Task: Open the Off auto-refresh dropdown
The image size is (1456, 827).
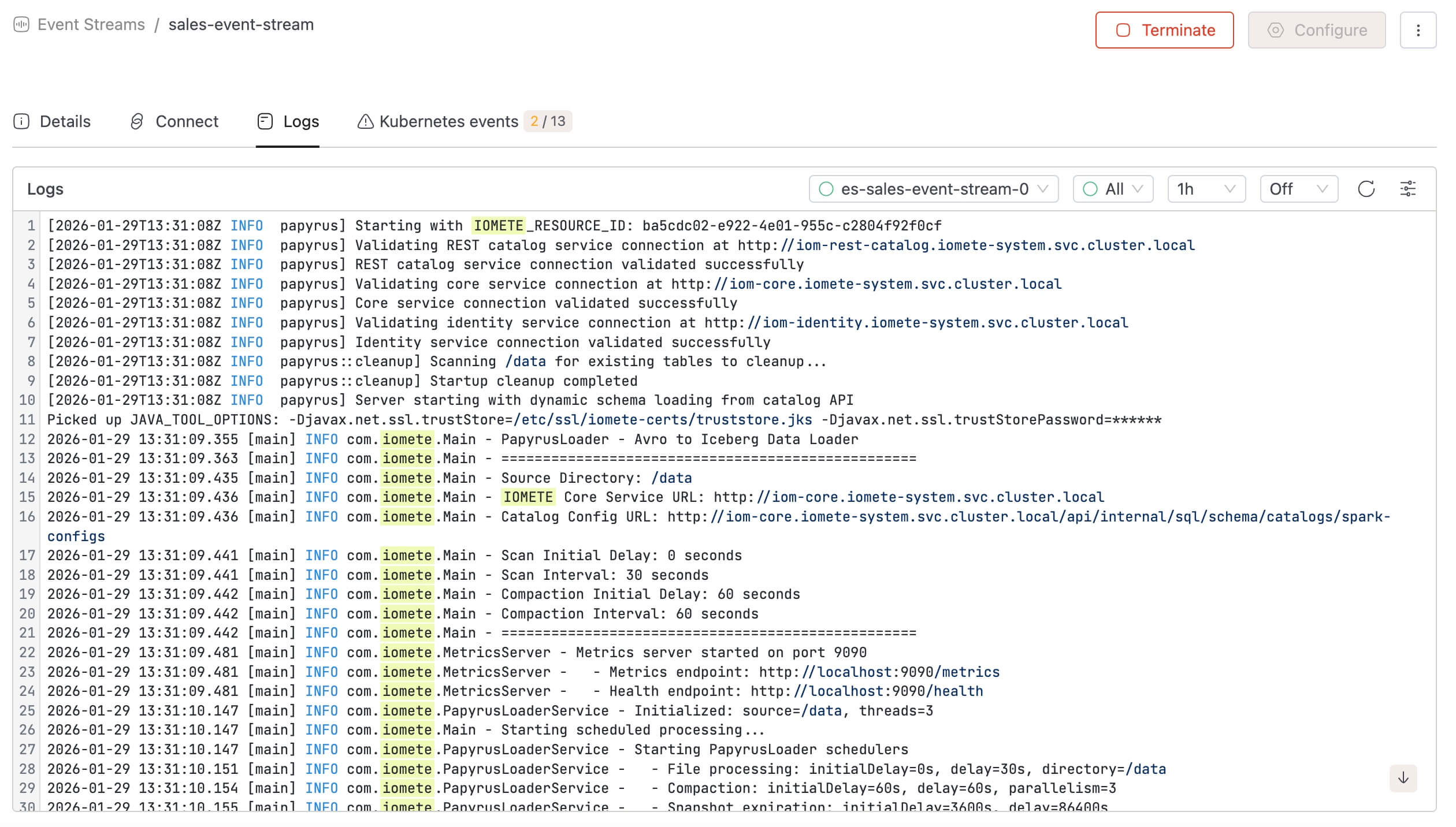Action: tap(1298, 189)
